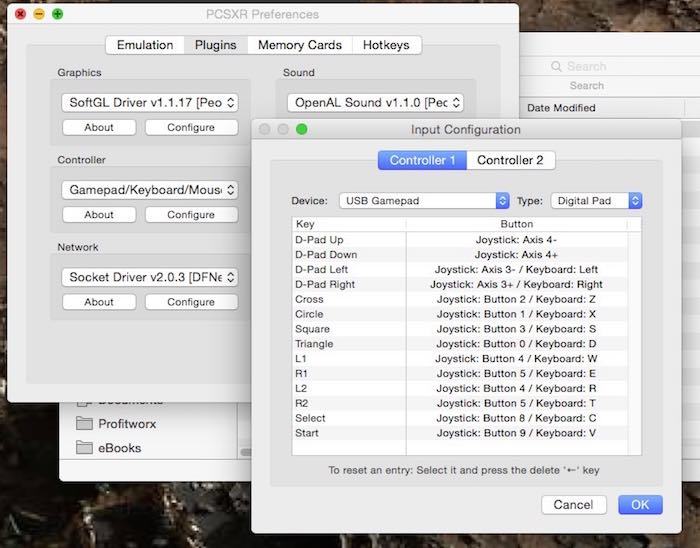This screenshot has width=700, height=548.
Task: Open the Memory Cards tab
Action: [299, 45]
